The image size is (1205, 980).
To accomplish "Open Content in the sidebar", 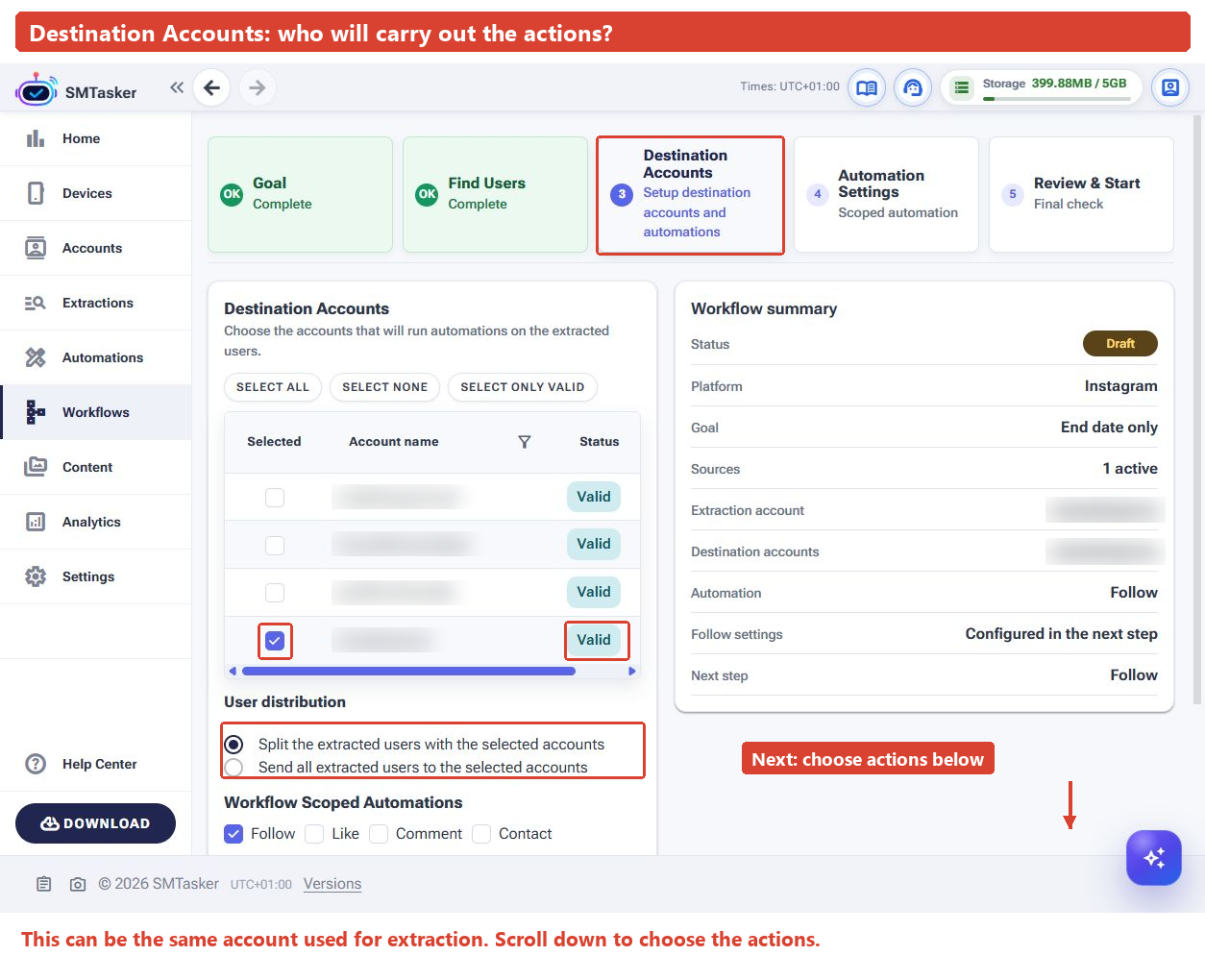I will pos(96,467).
